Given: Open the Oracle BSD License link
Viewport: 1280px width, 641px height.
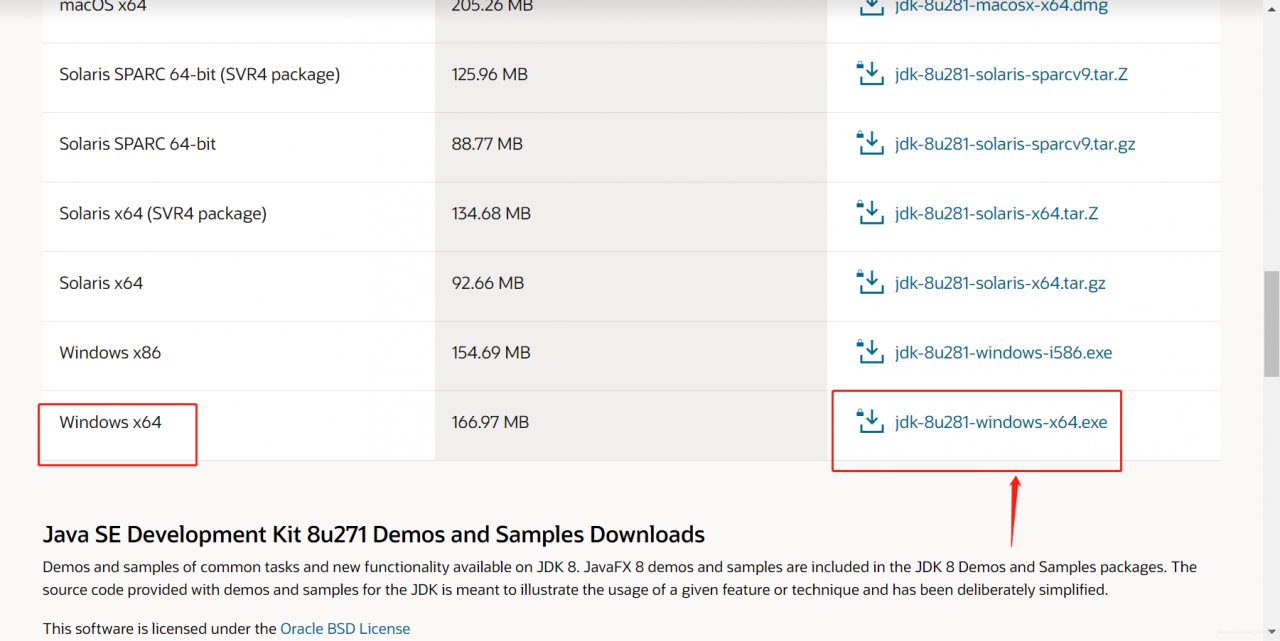Looking at the screenshot, I should (x=345, y=629).
